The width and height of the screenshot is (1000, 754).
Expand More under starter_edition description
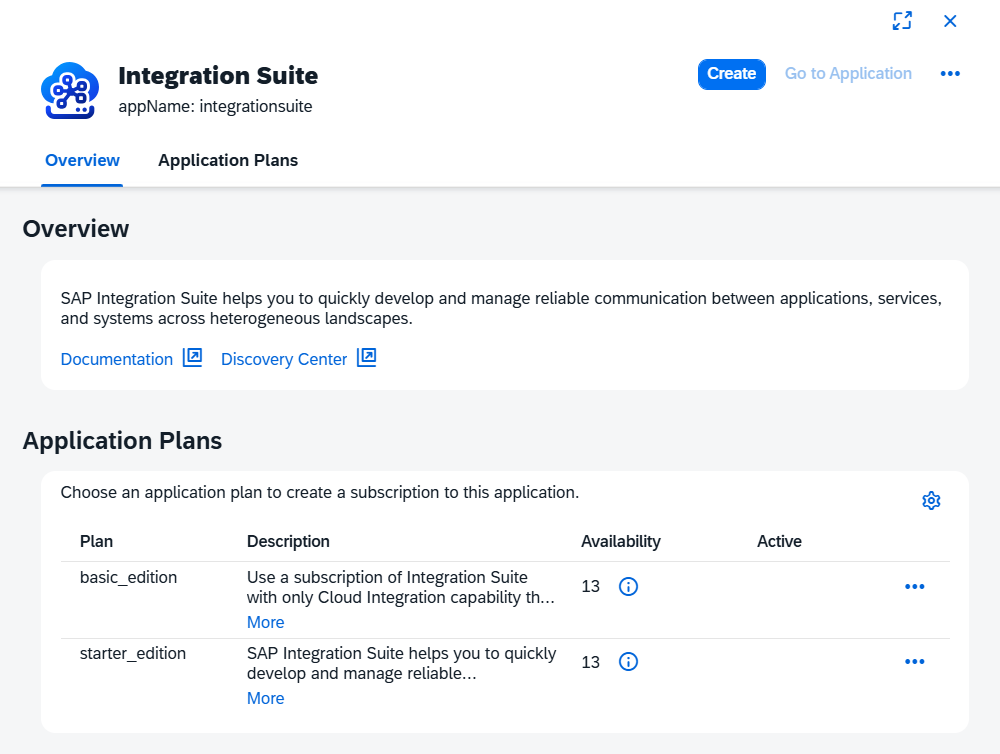coord(265,699)
